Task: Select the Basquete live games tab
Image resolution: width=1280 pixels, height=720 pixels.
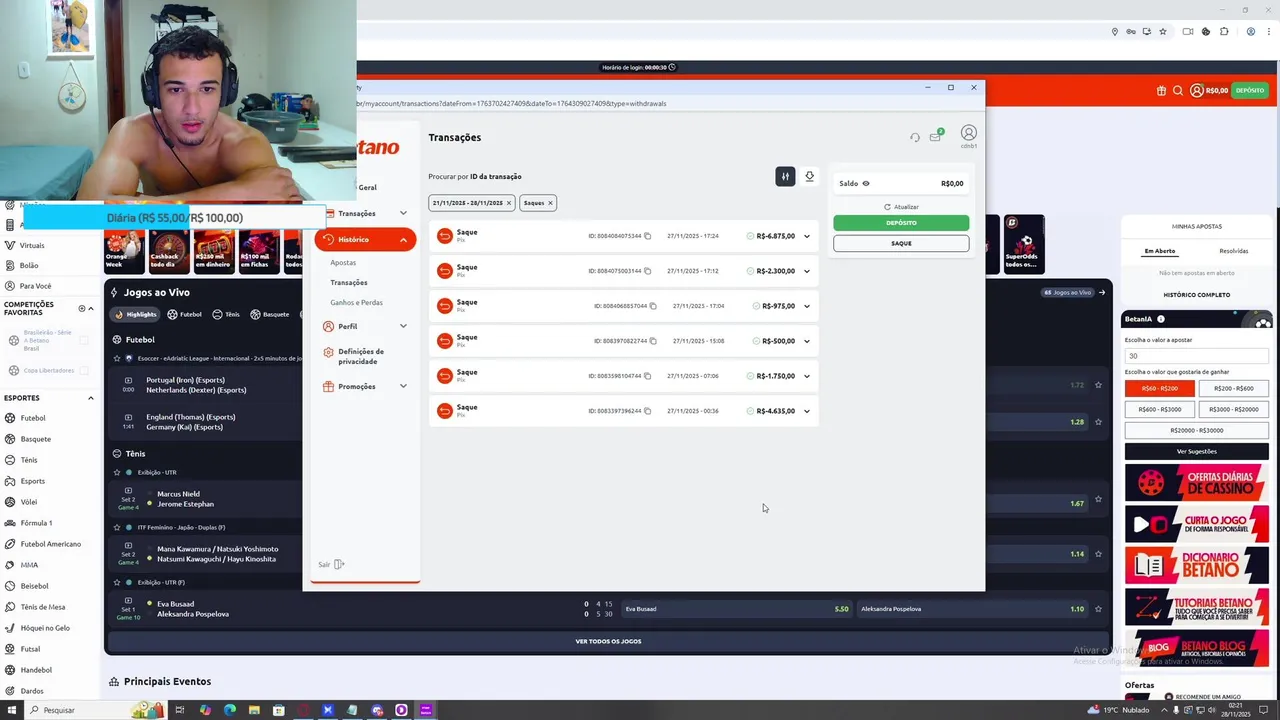Action: [270, 314]
